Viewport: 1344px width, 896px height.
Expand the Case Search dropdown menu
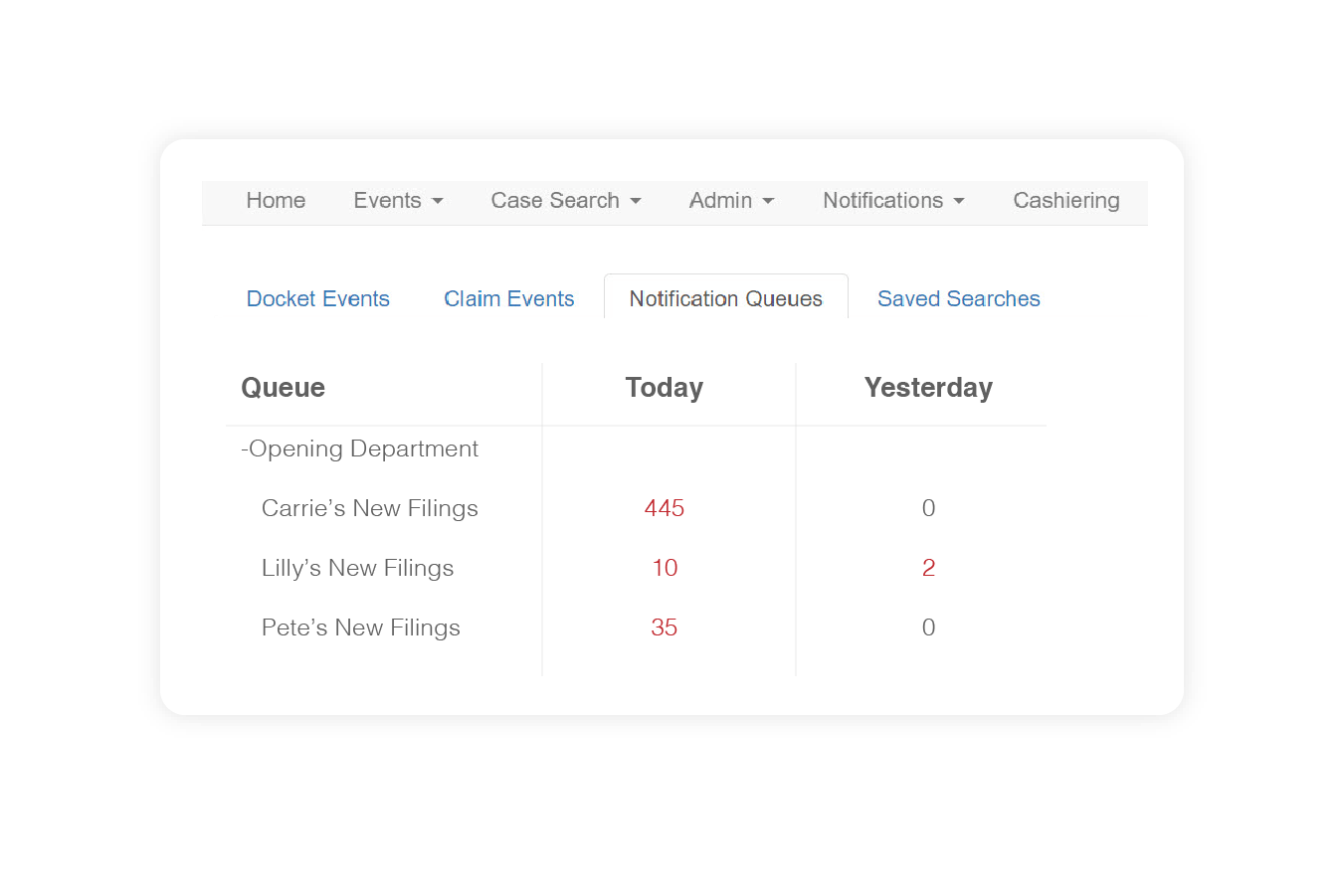(x=565, y=201)
